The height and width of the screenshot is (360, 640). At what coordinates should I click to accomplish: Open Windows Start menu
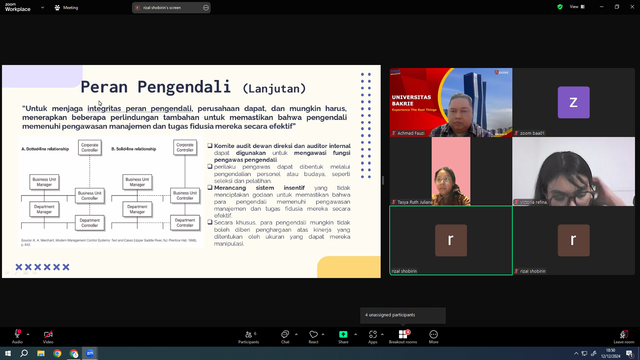[8, 353]
